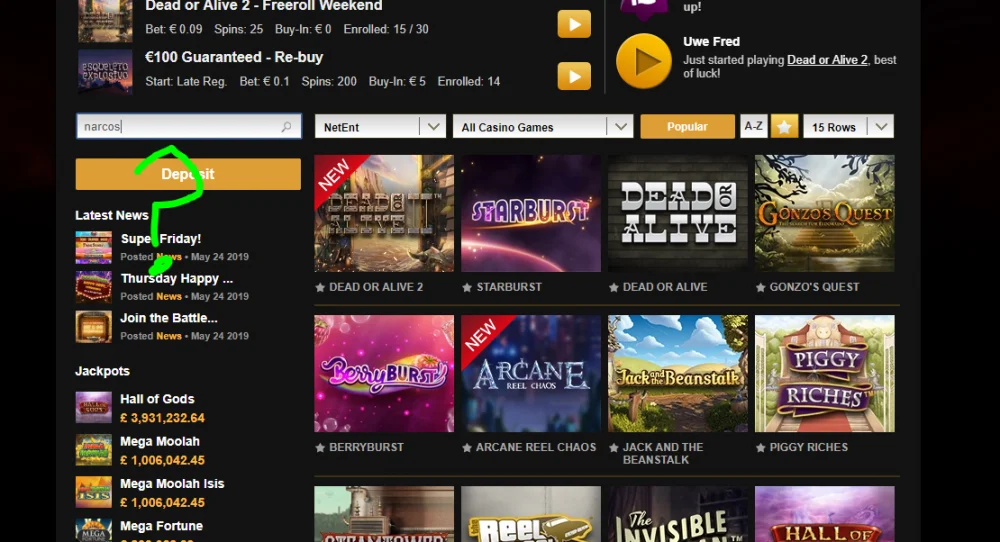Click the £ 3,931,232.64 jackpot amount
This screenshot has height=542, width=1000.
click(x=163, y=418)
